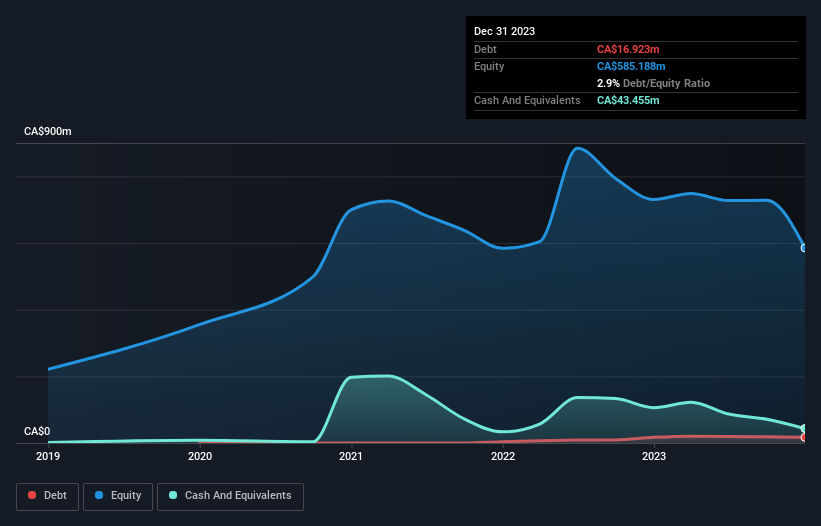The image size is (821, 526).
Task: Click the CA$43.455m cash value
Action: pos(628,100)
